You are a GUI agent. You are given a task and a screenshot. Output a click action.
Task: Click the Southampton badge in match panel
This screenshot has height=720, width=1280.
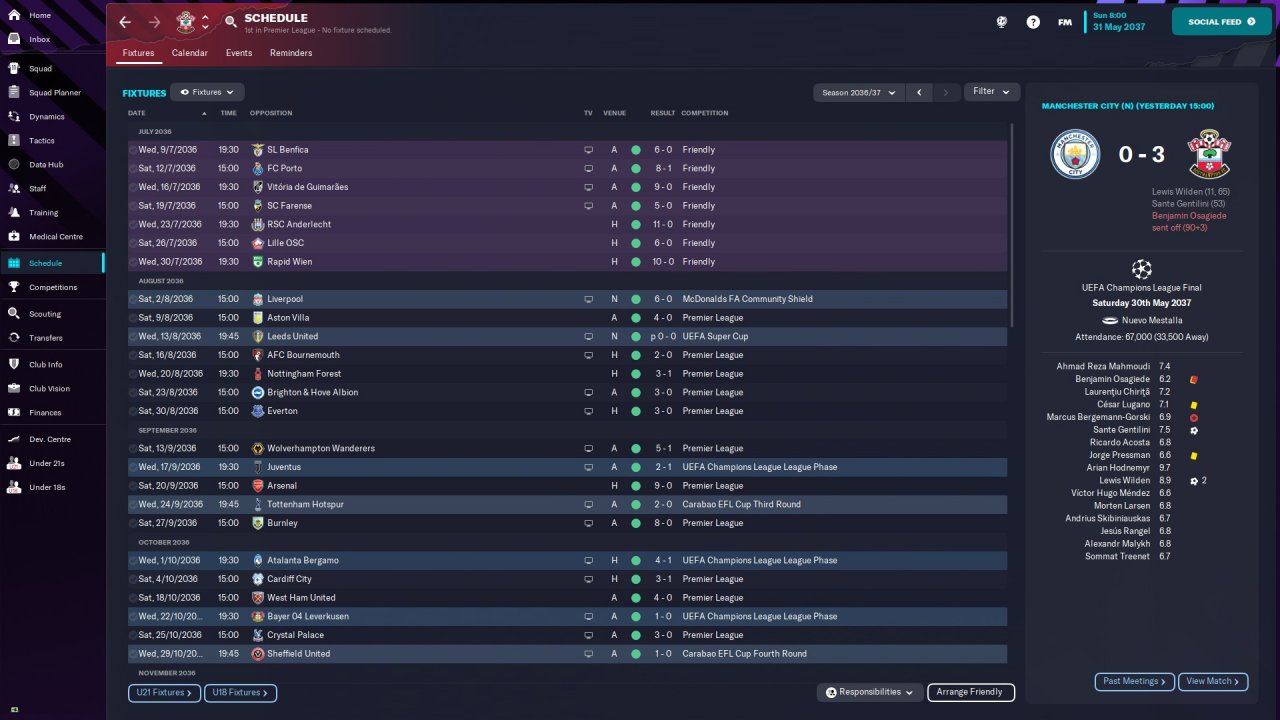pos(1209,155)
